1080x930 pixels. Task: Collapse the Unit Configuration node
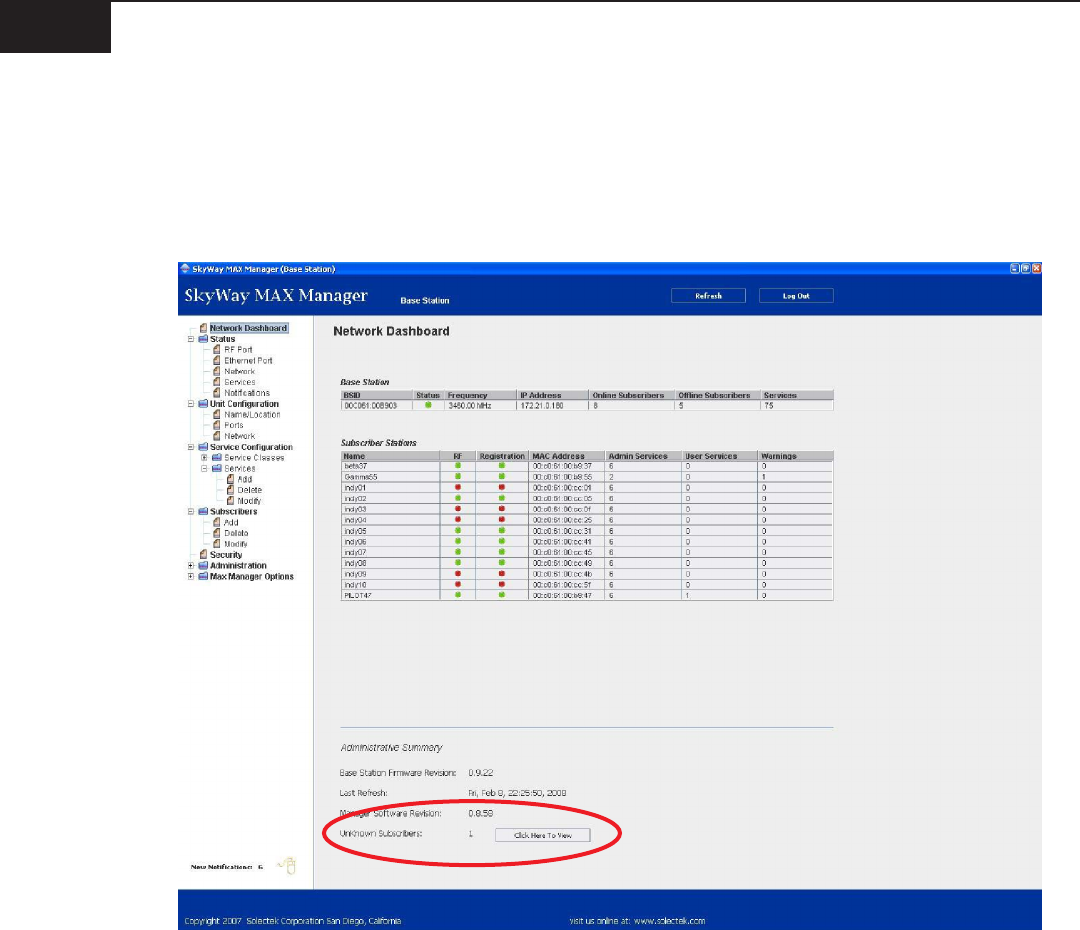point(191,404)
